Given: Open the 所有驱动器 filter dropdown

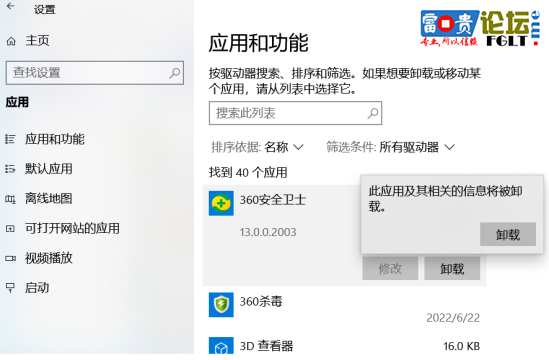Looking at the screenshot, I should point(417,147).
